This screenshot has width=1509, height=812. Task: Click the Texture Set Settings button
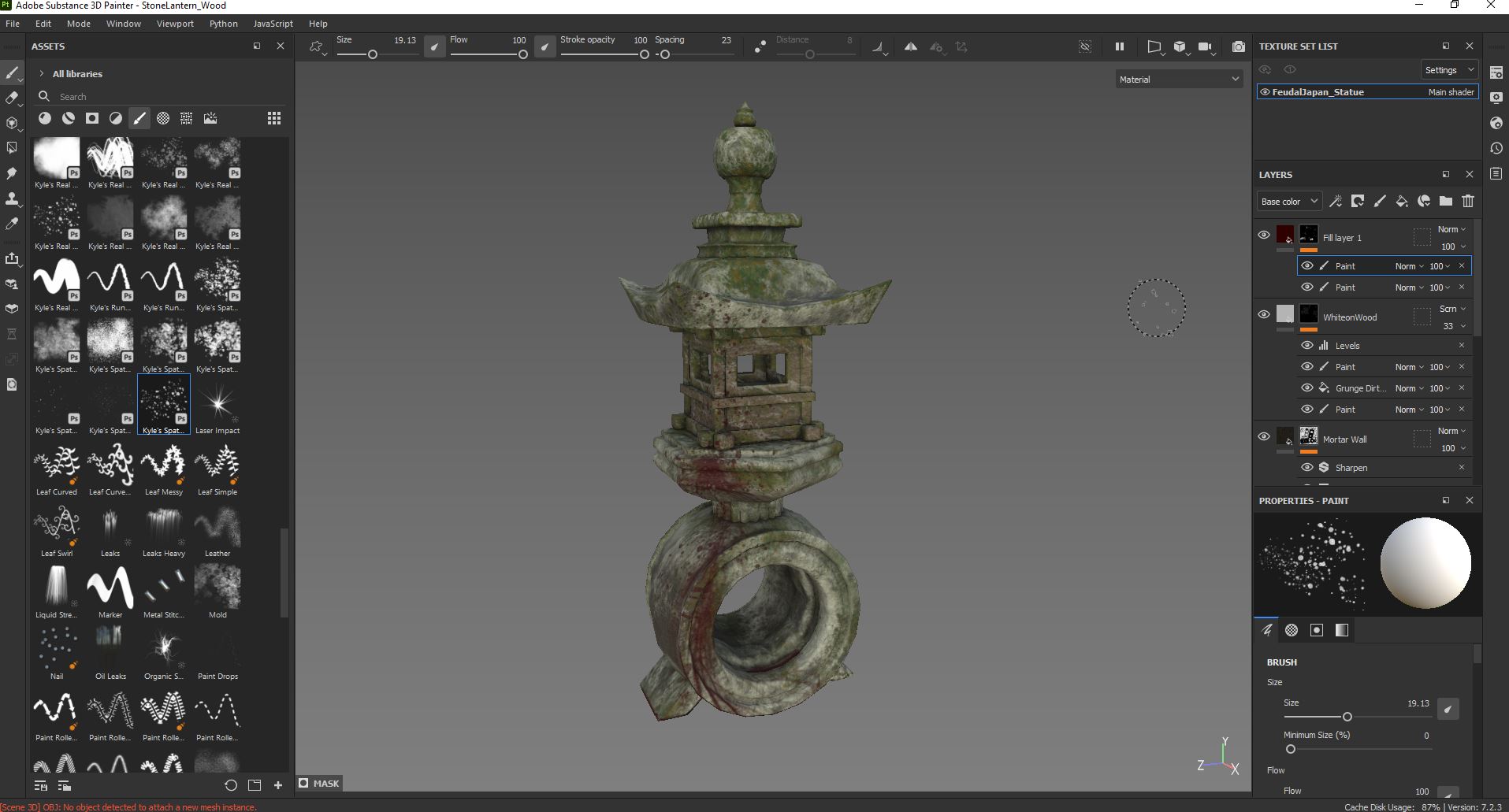click(x=1449, y=70)
